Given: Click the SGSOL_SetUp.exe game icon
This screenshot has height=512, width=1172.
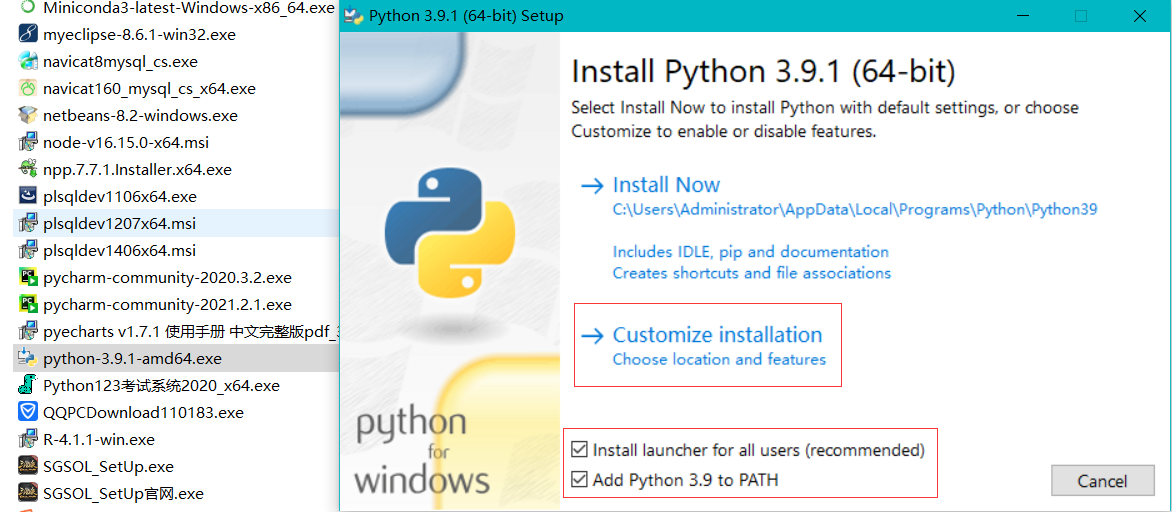Looking at the screenshot, I should (x=28, y=466).
